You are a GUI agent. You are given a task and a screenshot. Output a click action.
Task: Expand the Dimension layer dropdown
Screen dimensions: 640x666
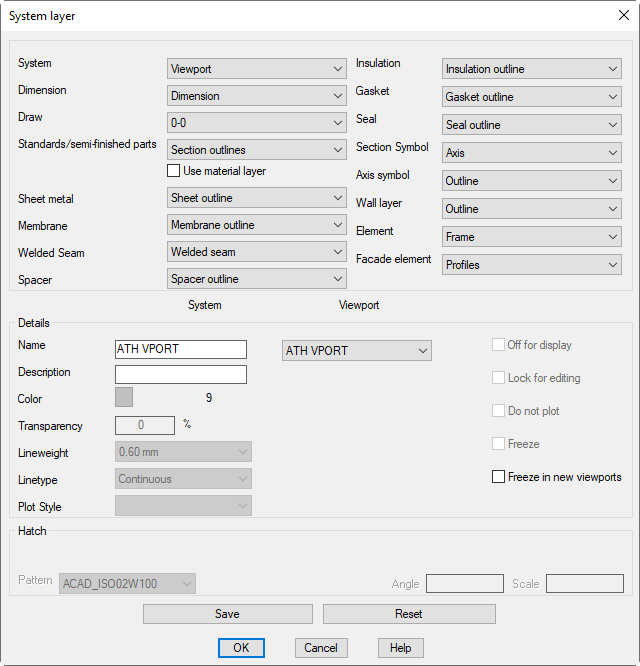coord(256,96)
